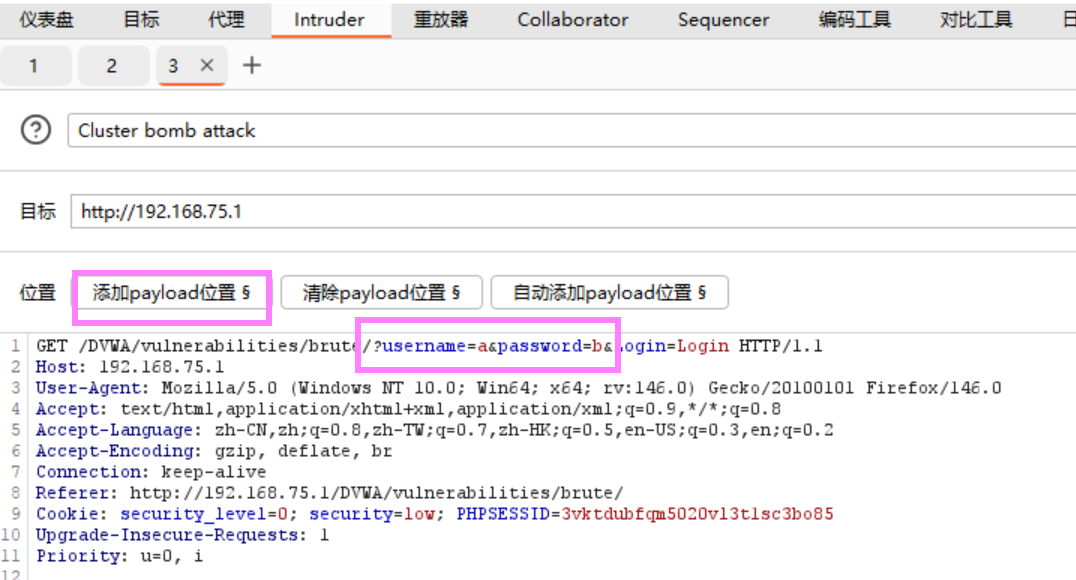The height and width of the screenshot is (580, 1076).
Task: Open the 对比工具 tab
Action: tap(976, 20)
